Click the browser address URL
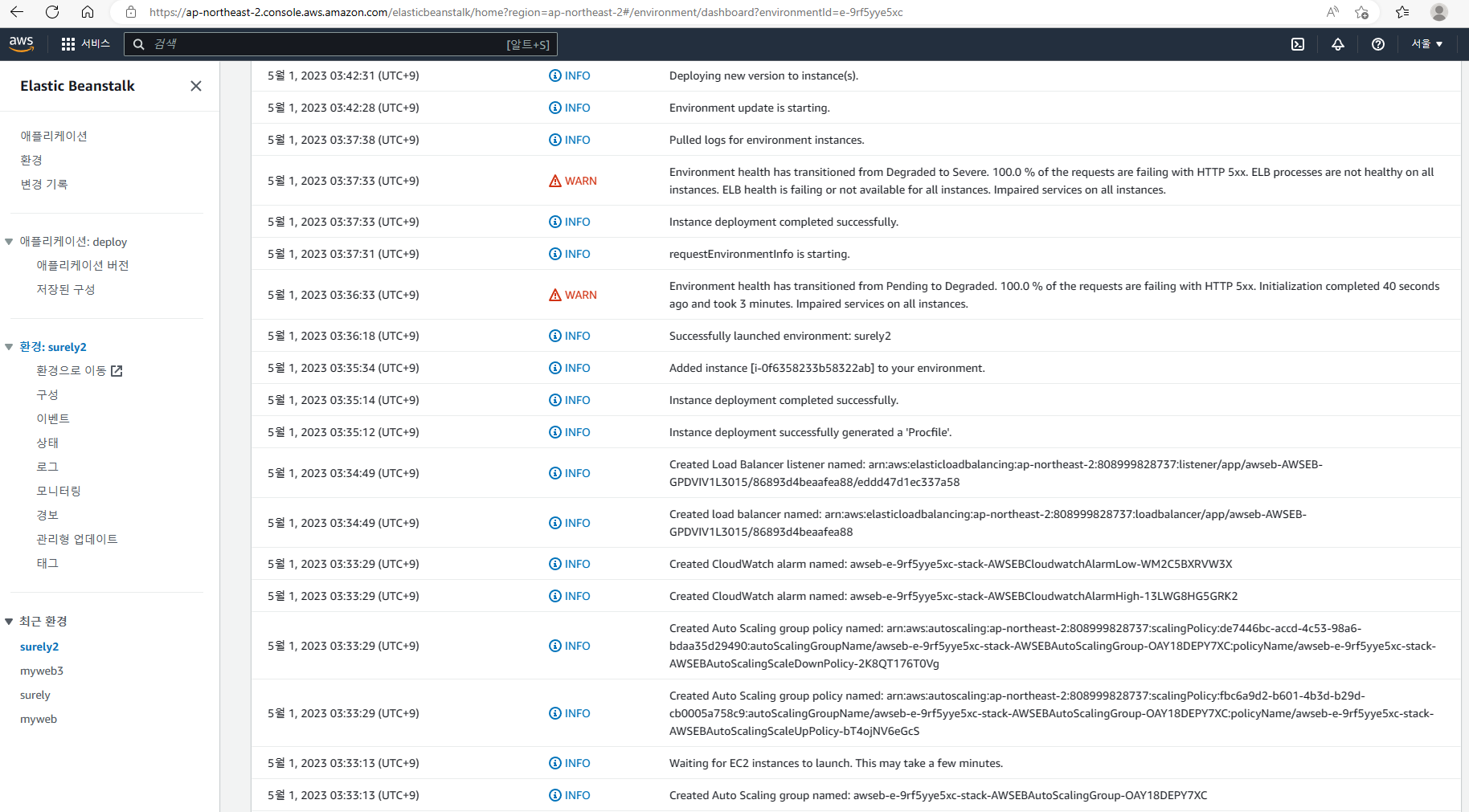This screenshot has height=812, width=1469. coord(526,12)
